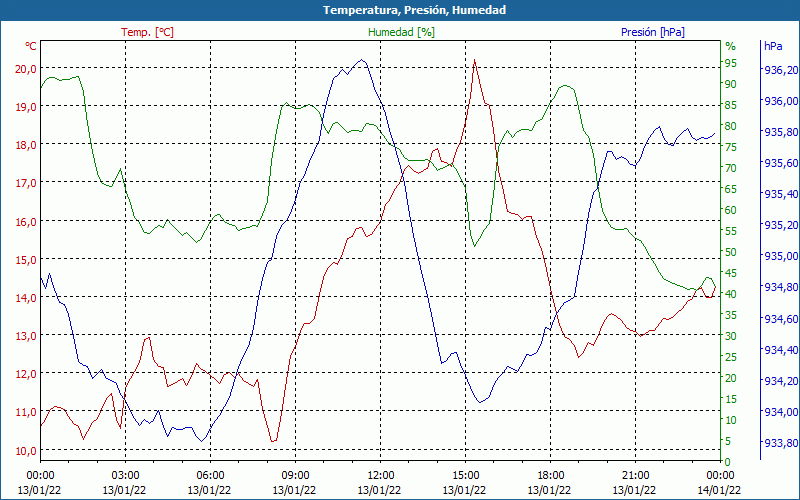This screenshot has height=500, width=800.
Task: Click the '55' humidity axis value
Action: pyautogui.click(x=731, y=231)
